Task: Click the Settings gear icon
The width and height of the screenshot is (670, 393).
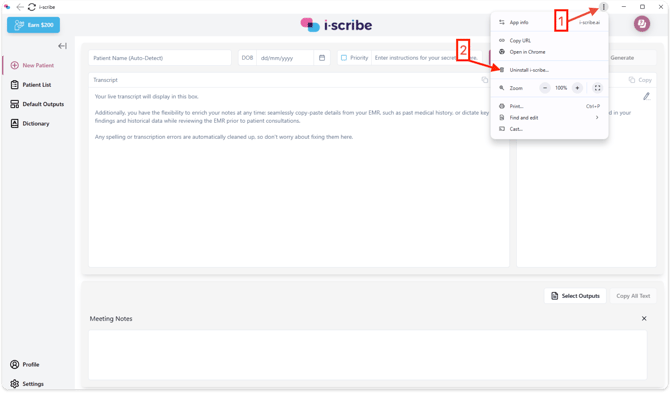Action: point(15,384)
